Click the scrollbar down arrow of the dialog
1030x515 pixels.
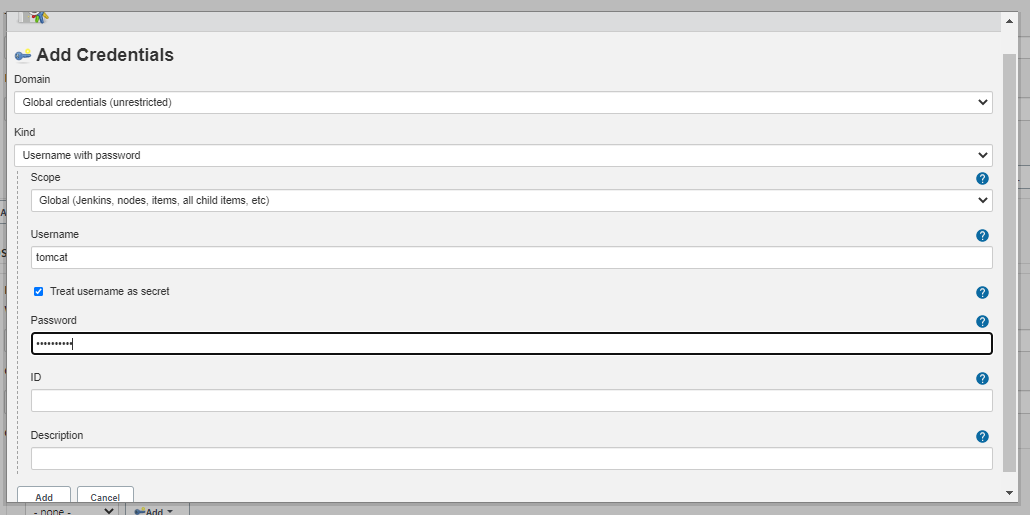coord(1010,493)
